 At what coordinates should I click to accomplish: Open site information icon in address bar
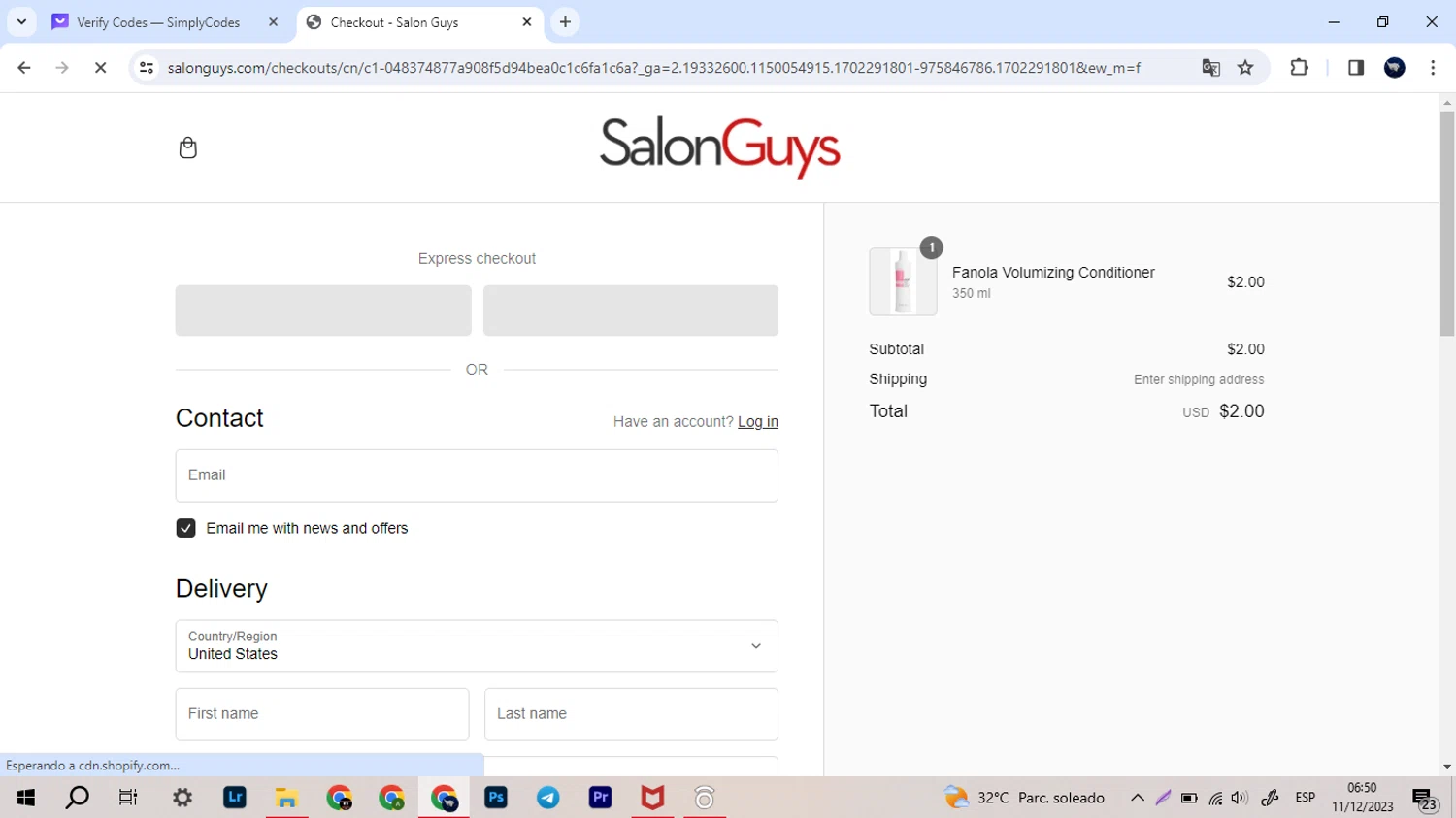[147, 68]
